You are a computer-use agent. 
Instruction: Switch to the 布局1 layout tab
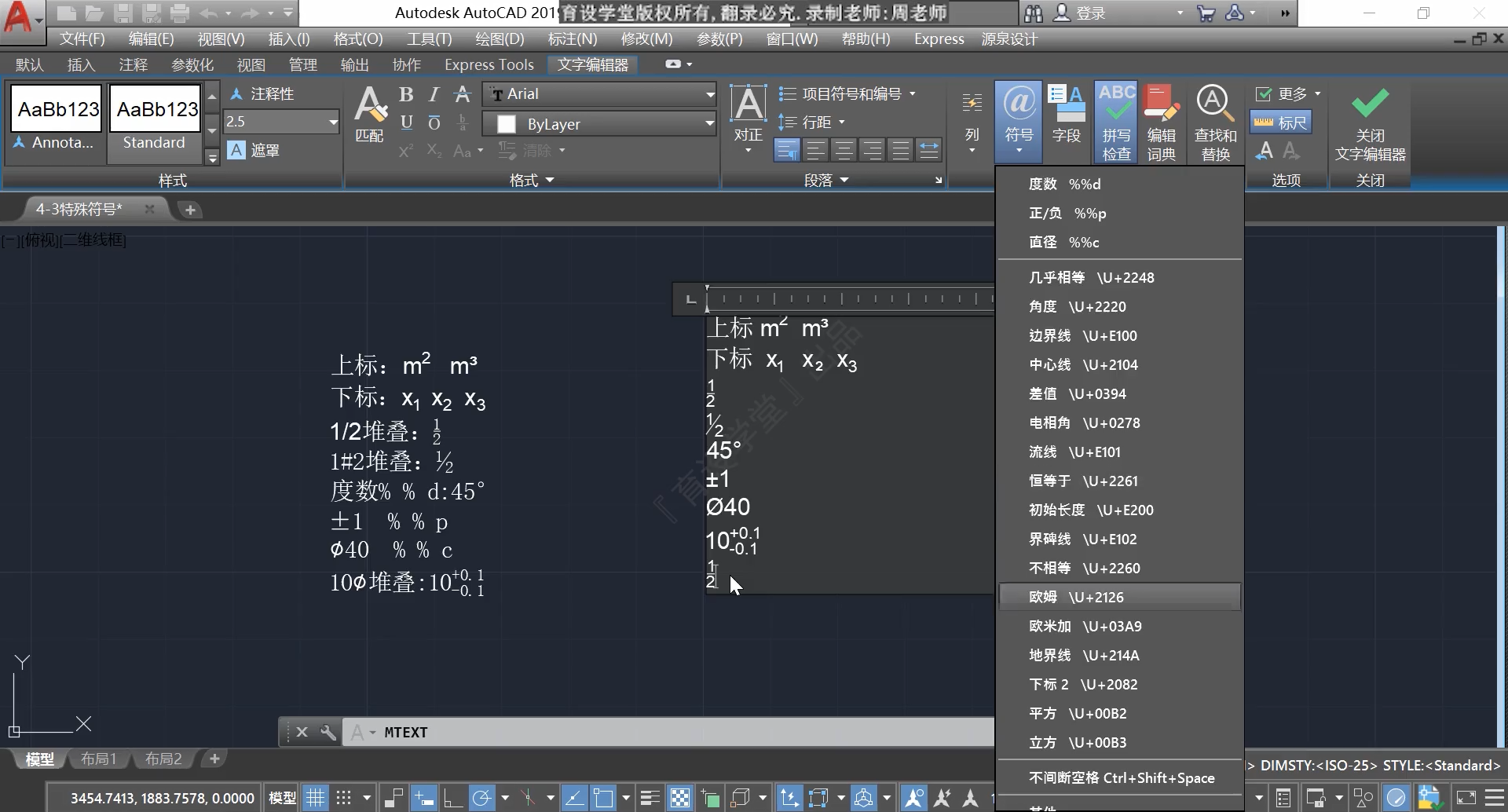98,759
